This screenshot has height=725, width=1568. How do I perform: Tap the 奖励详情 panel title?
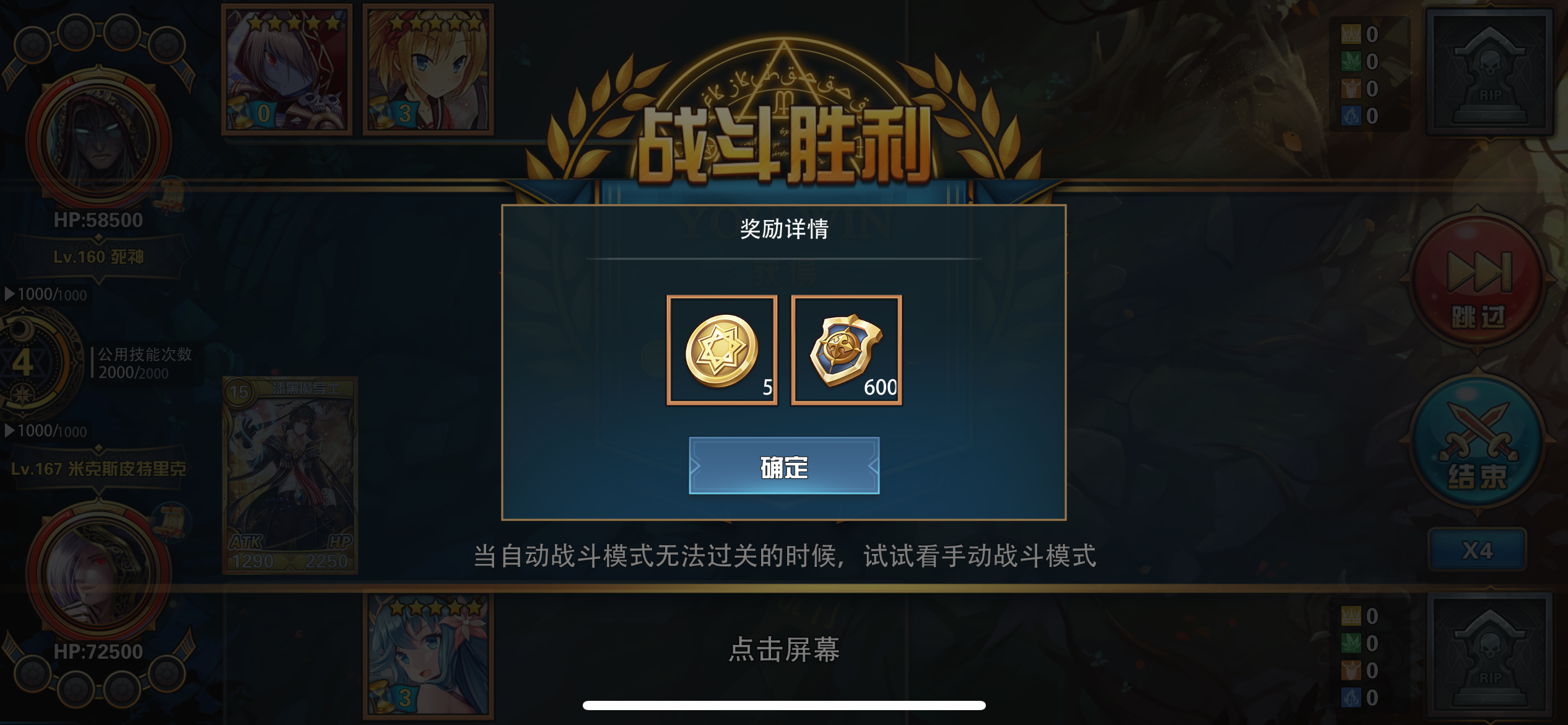pos(784,229)
